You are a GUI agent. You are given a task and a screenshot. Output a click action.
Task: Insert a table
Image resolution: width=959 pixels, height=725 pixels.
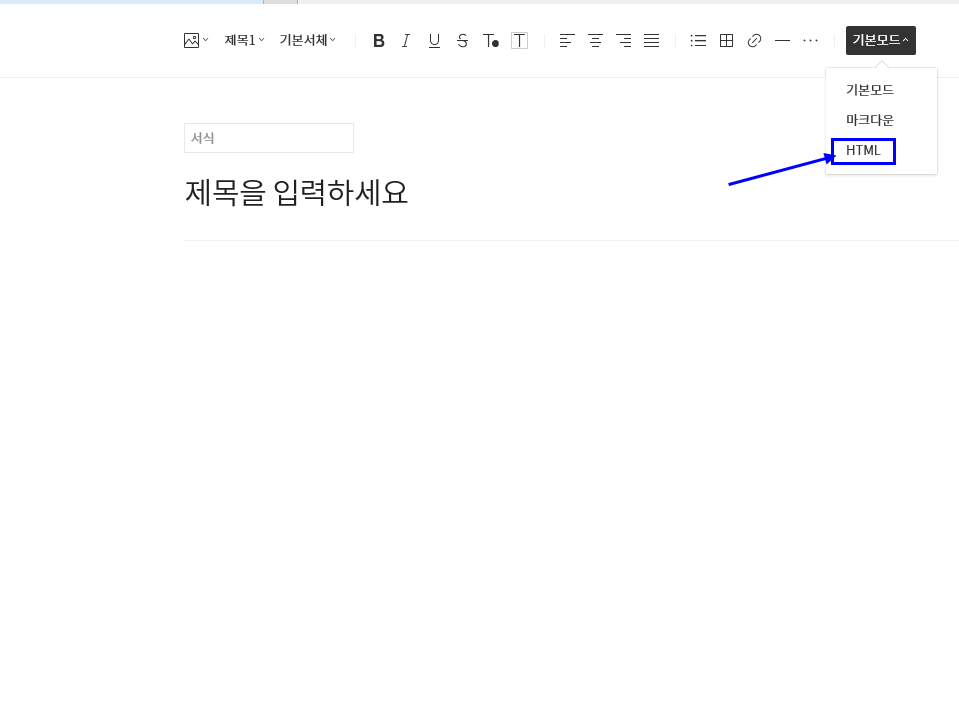point(727,41)
